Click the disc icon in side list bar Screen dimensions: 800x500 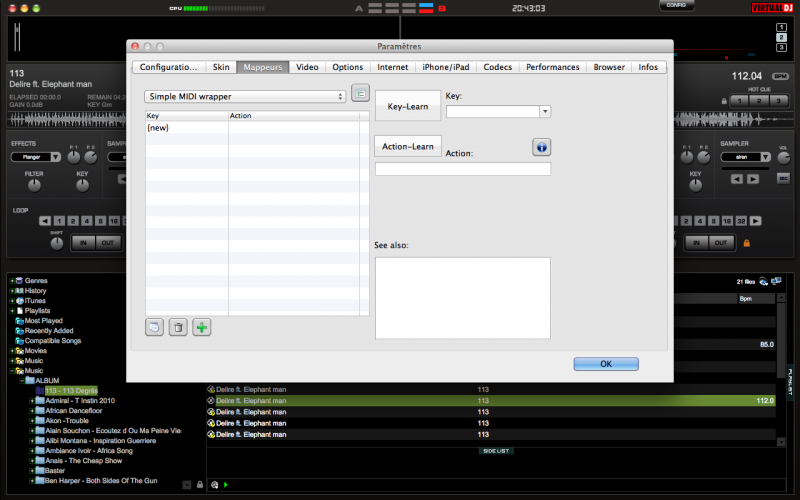[215, 485]
